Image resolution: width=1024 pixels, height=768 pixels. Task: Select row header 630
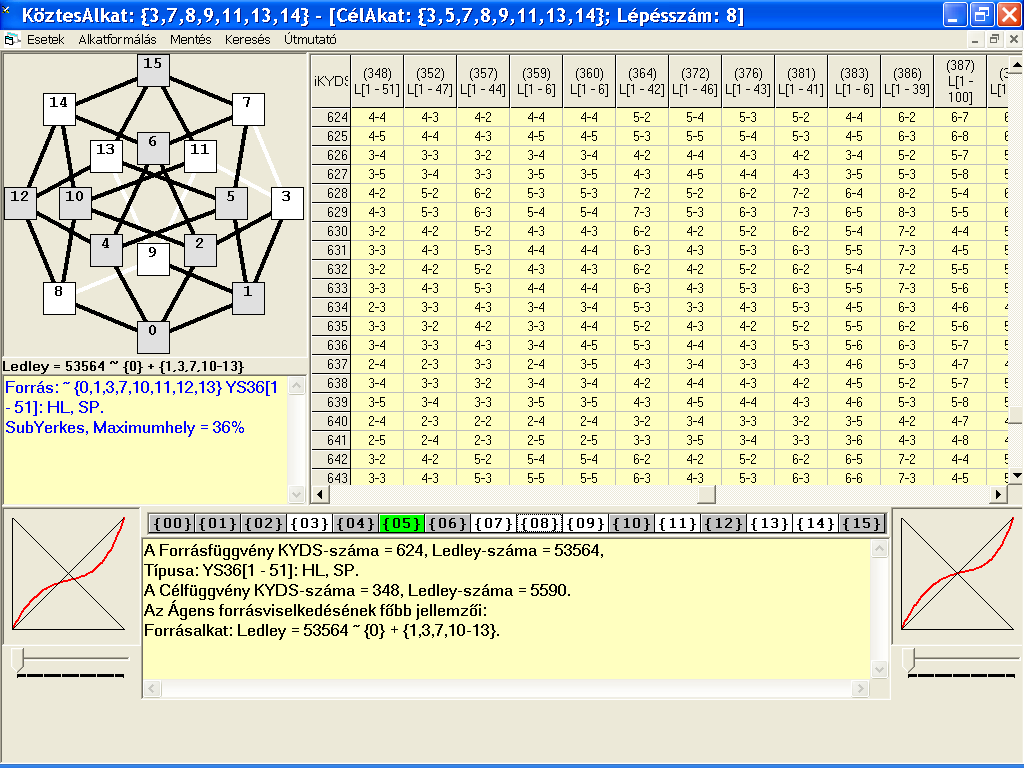click(330, 231)
